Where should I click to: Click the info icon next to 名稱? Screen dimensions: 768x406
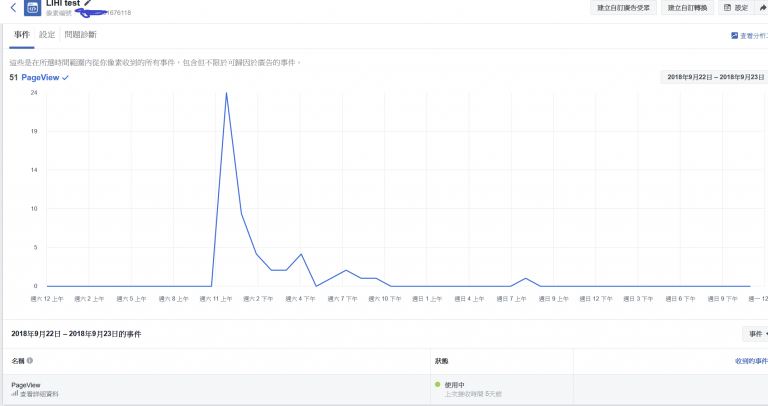tap(30, 360)
